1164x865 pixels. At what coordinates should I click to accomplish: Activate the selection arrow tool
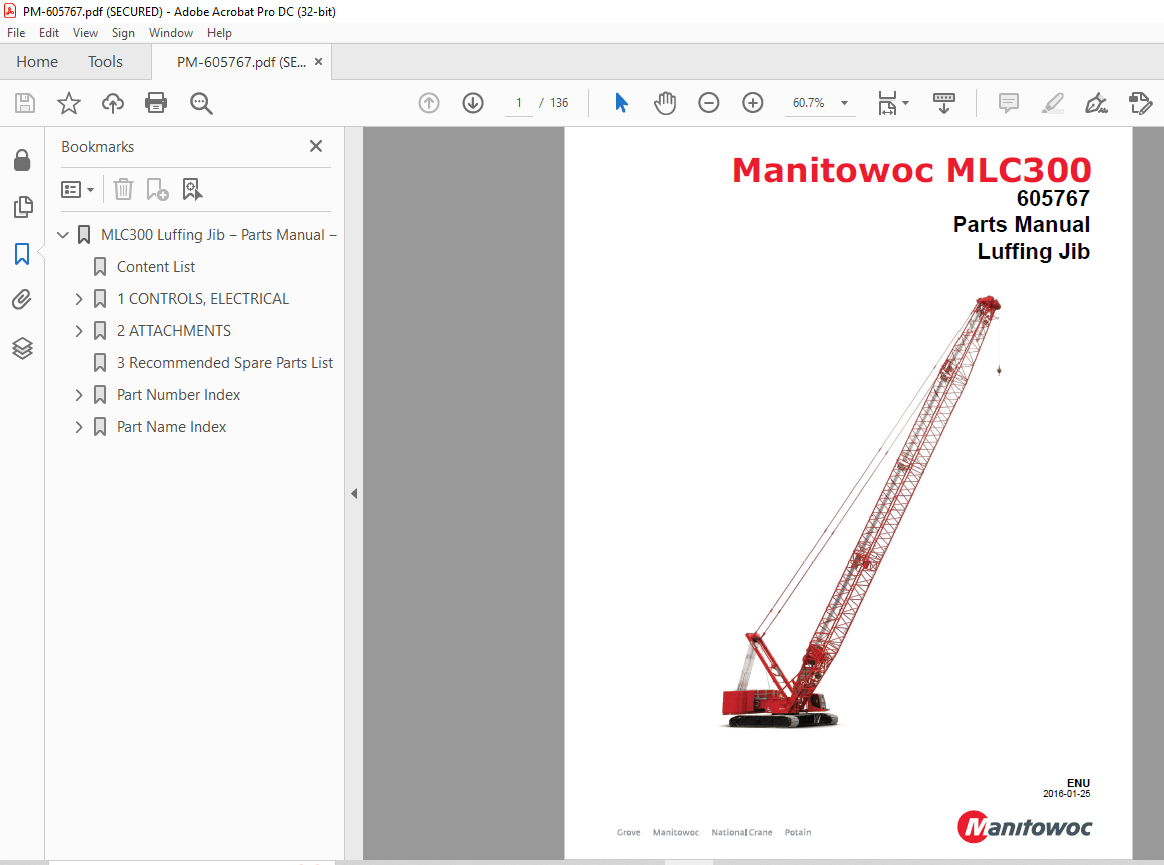pos(621,102)
